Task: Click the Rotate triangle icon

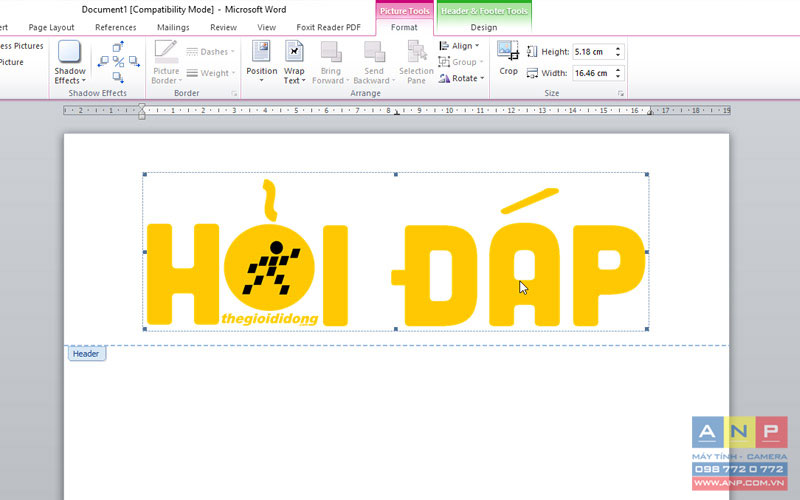Action: pyautogui.click(x=444, y=78)
